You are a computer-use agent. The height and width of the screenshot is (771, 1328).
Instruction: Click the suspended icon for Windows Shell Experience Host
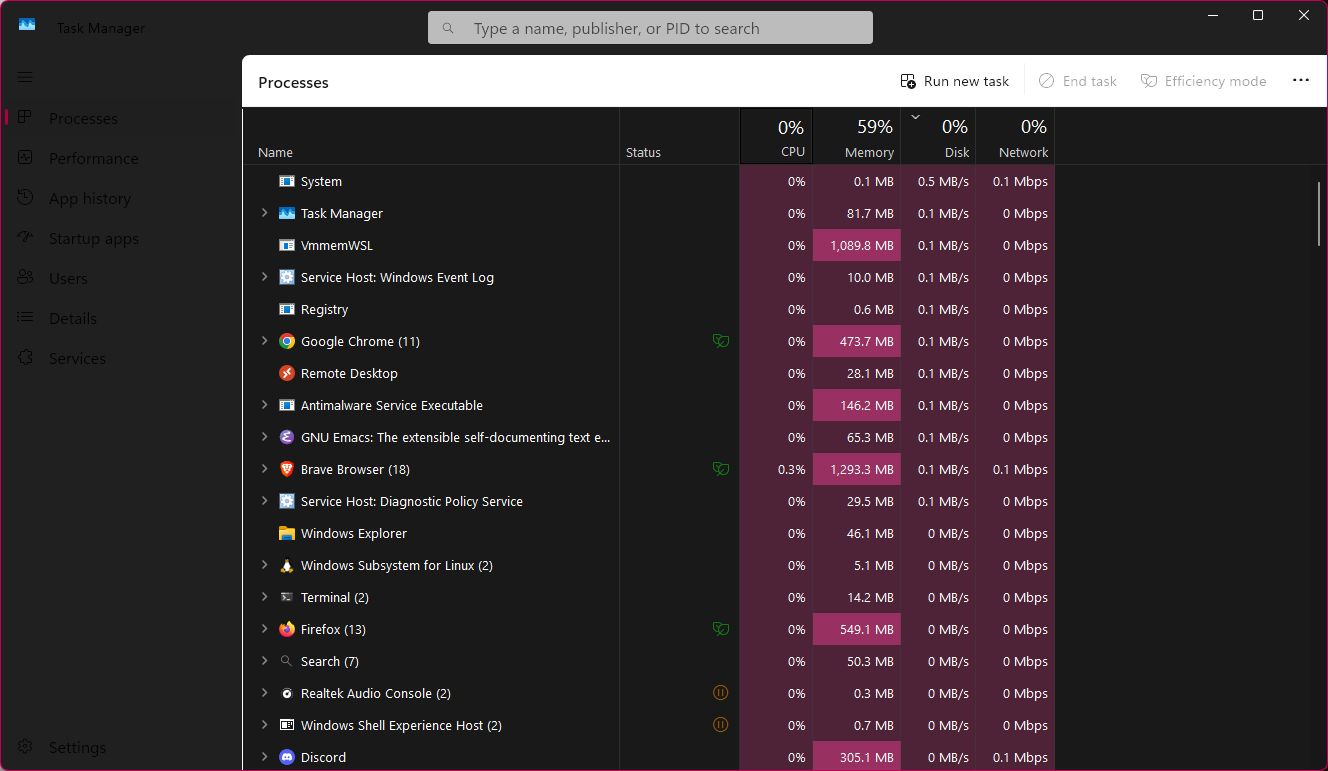click(720, 724)
